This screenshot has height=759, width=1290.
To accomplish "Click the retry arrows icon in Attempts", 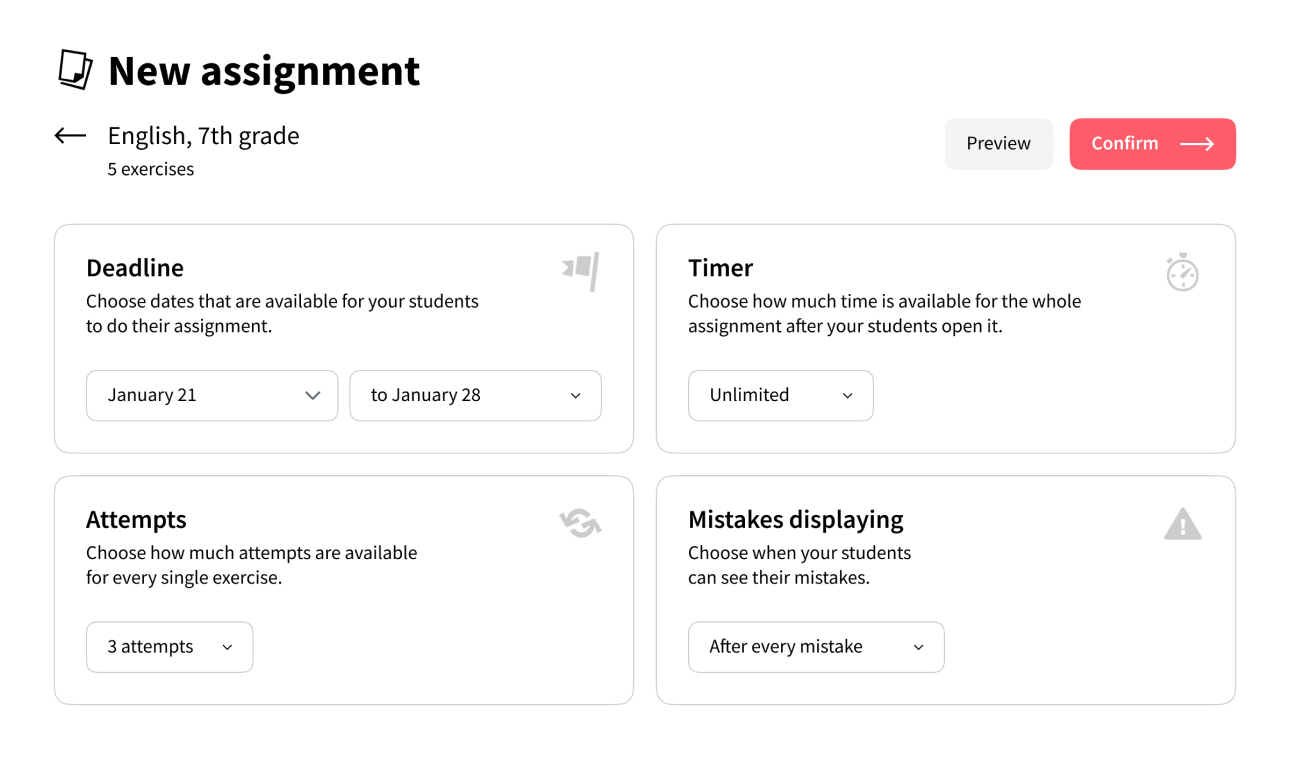I will point(580,523).
